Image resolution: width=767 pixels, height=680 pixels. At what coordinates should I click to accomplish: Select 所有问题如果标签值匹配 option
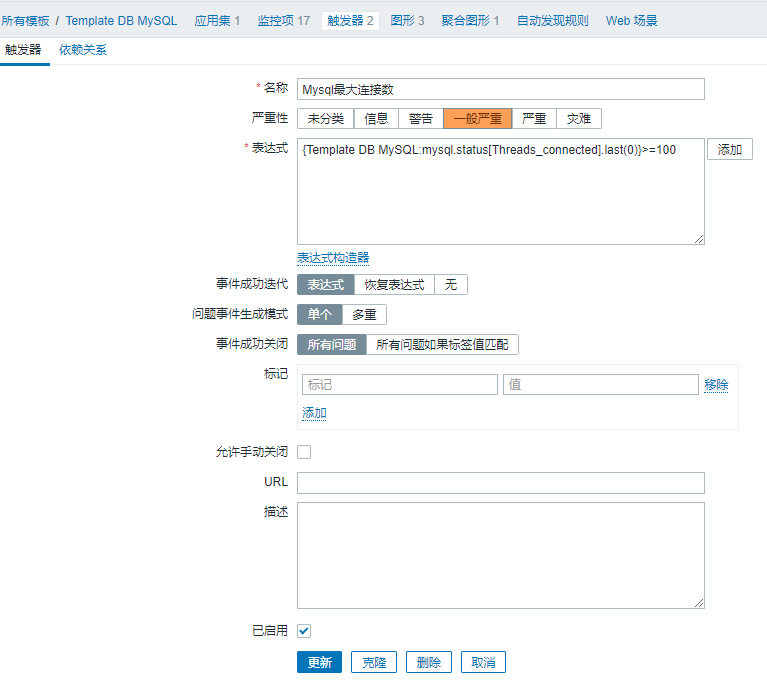tap(442, 344)
